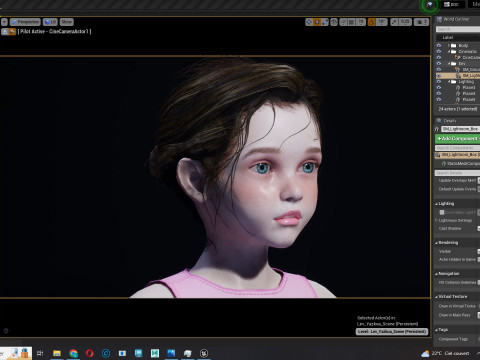Open Opera browser from the taskbar

(90, 353)
